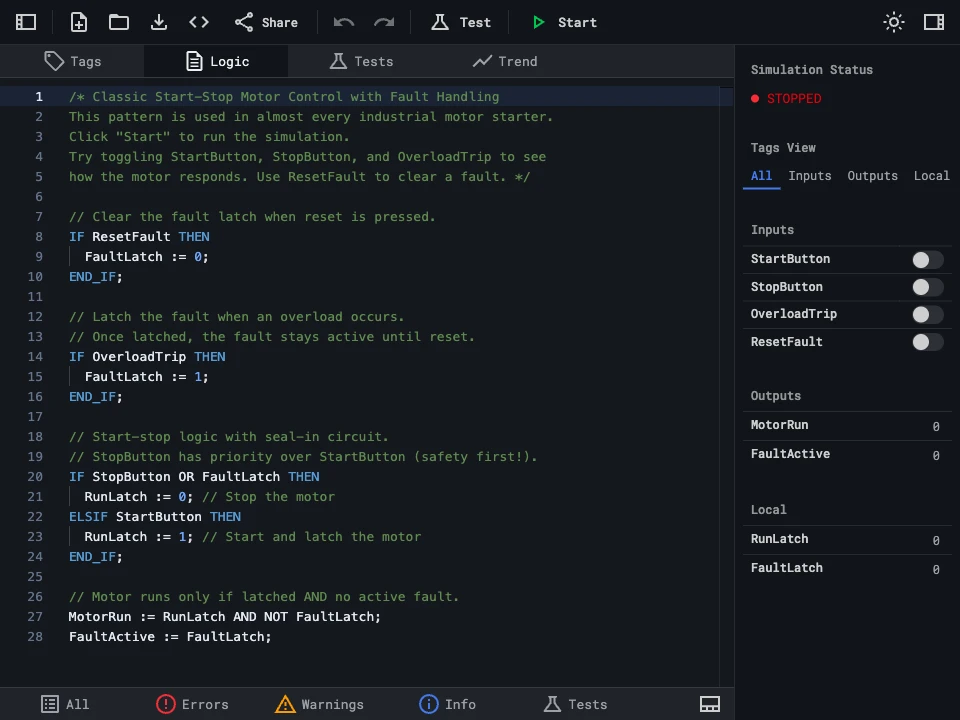Image resolution: width=960 pixels, height=720 pixels.
Task: Show only Errors in the status bar
Action: tap(193, 704)
